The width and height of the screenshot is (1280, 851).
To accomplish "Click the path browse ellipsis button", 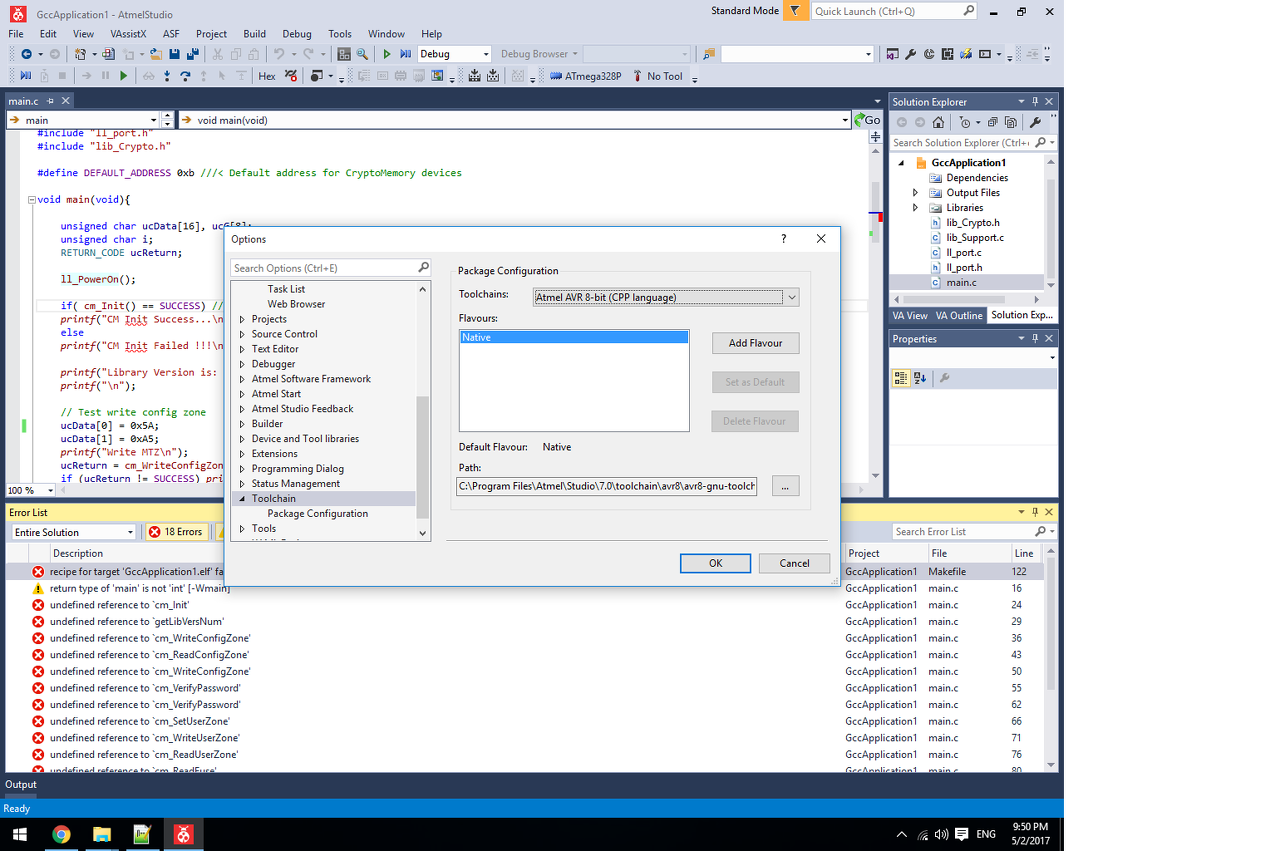I will click(x=785, y=486).
